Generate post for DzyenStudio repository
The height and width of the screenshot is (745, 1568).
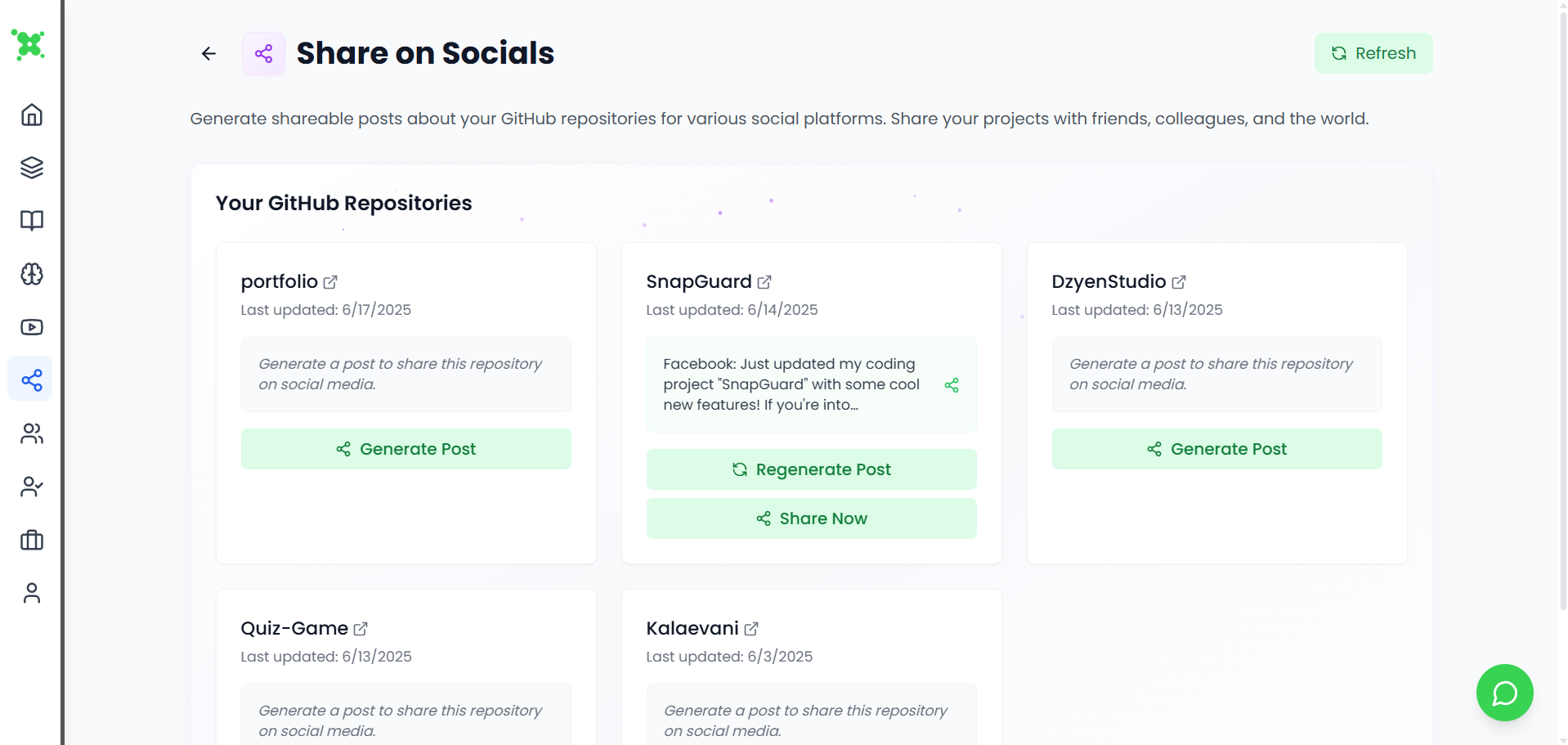(1216, 449)
